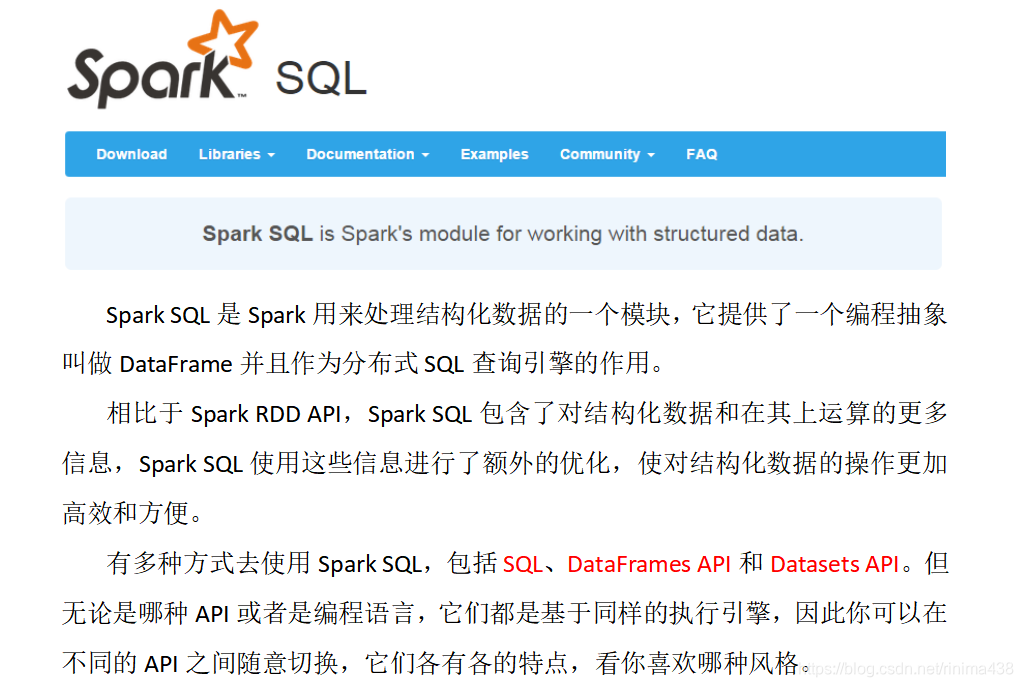The height and width of the screenshot is (687, 1023).
Task: Expand the Libraries dropdown menu
Action: [237, 154]
